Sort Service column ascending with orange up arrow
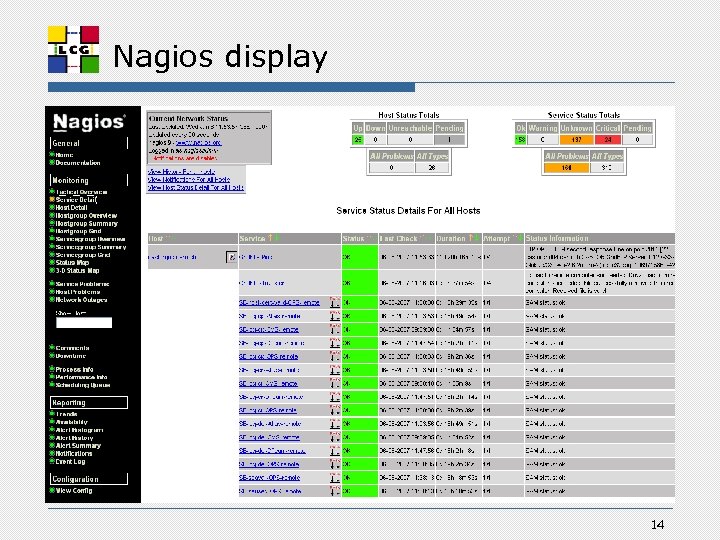720x540 pixels. [270, 238]
